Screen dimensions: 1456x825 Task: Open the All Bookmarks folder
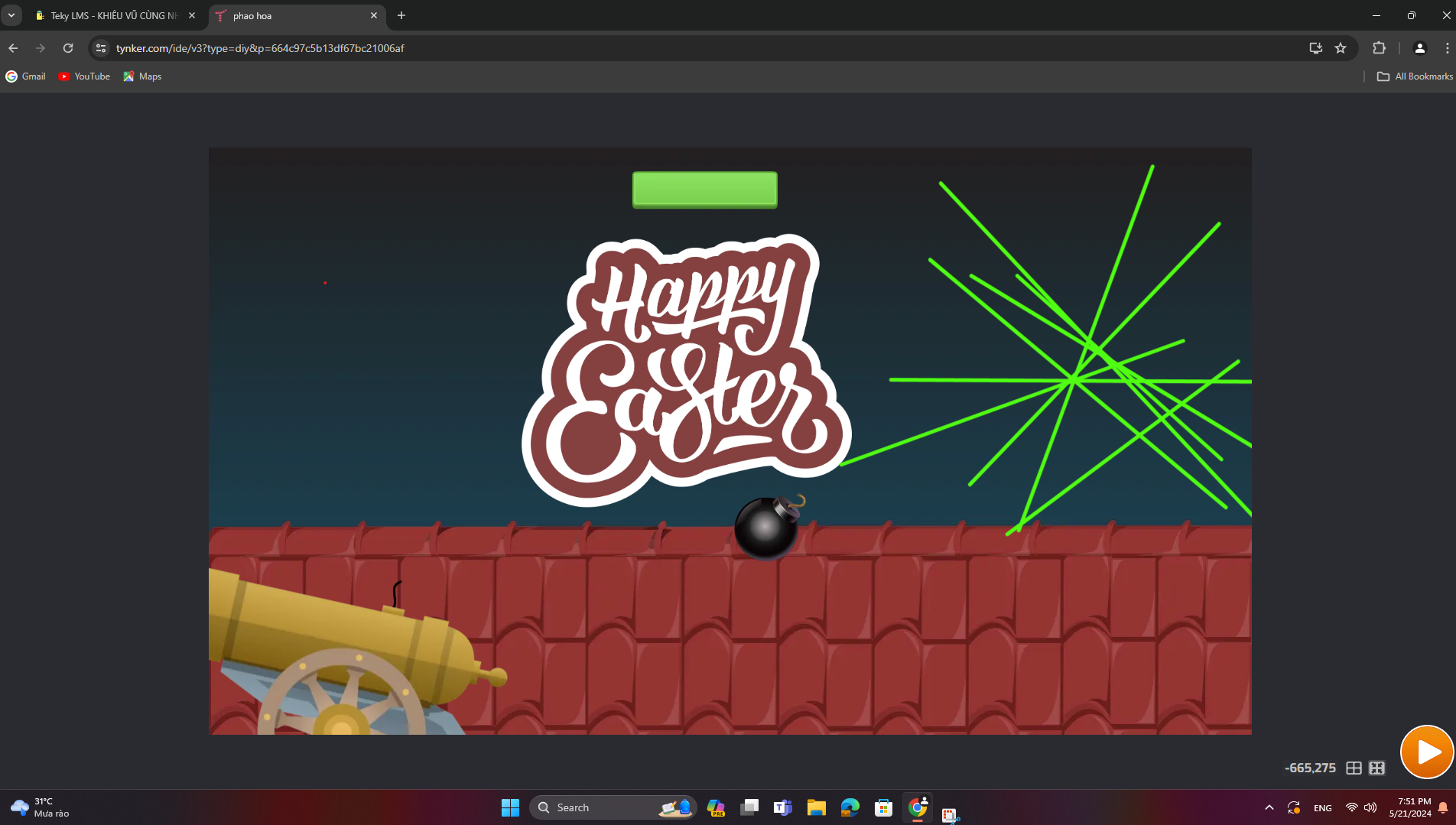[x=1415, y=76]
